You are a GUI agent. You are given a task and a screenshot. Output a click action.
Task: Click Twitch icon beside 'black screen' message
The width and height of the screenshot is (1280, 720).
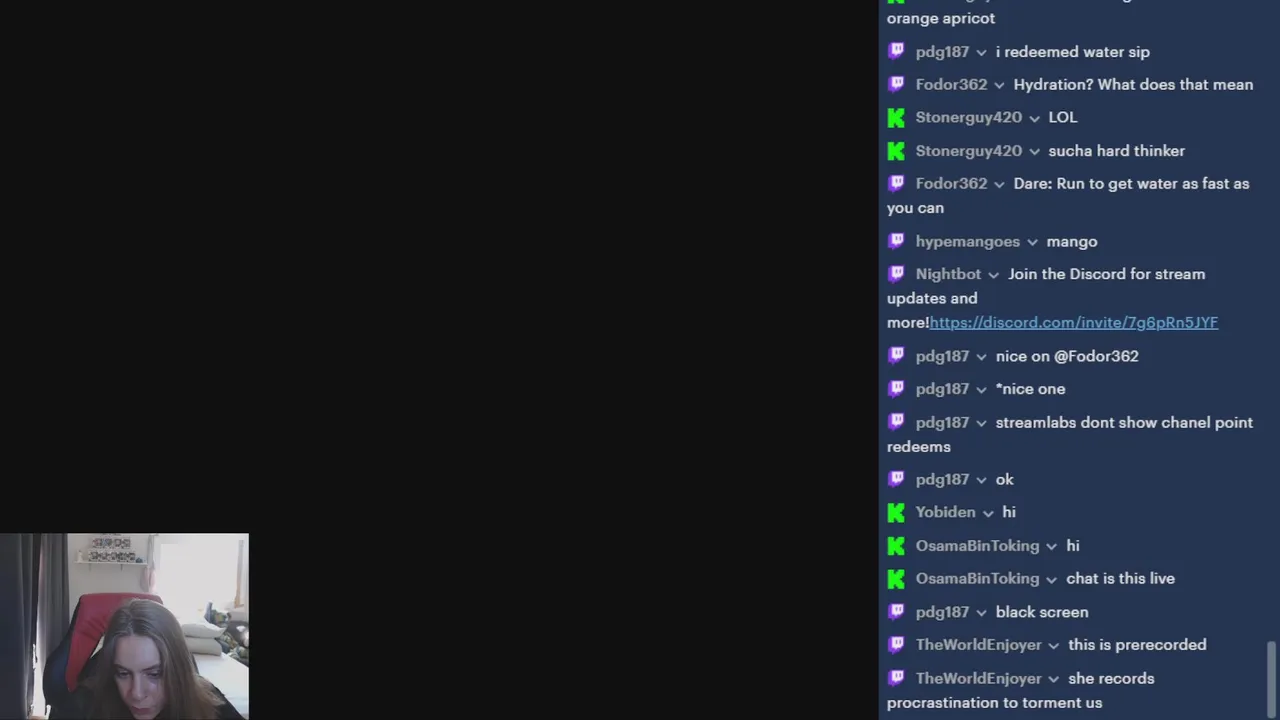(896, 612)
